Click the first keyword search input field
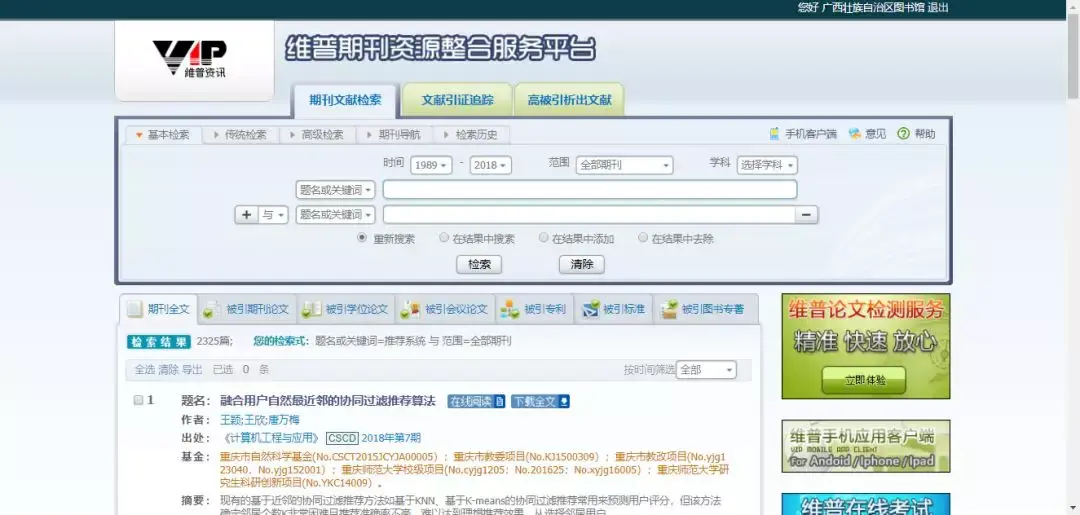The width and height of the screenshot is (1080, 515). click(x=590, y=189)
